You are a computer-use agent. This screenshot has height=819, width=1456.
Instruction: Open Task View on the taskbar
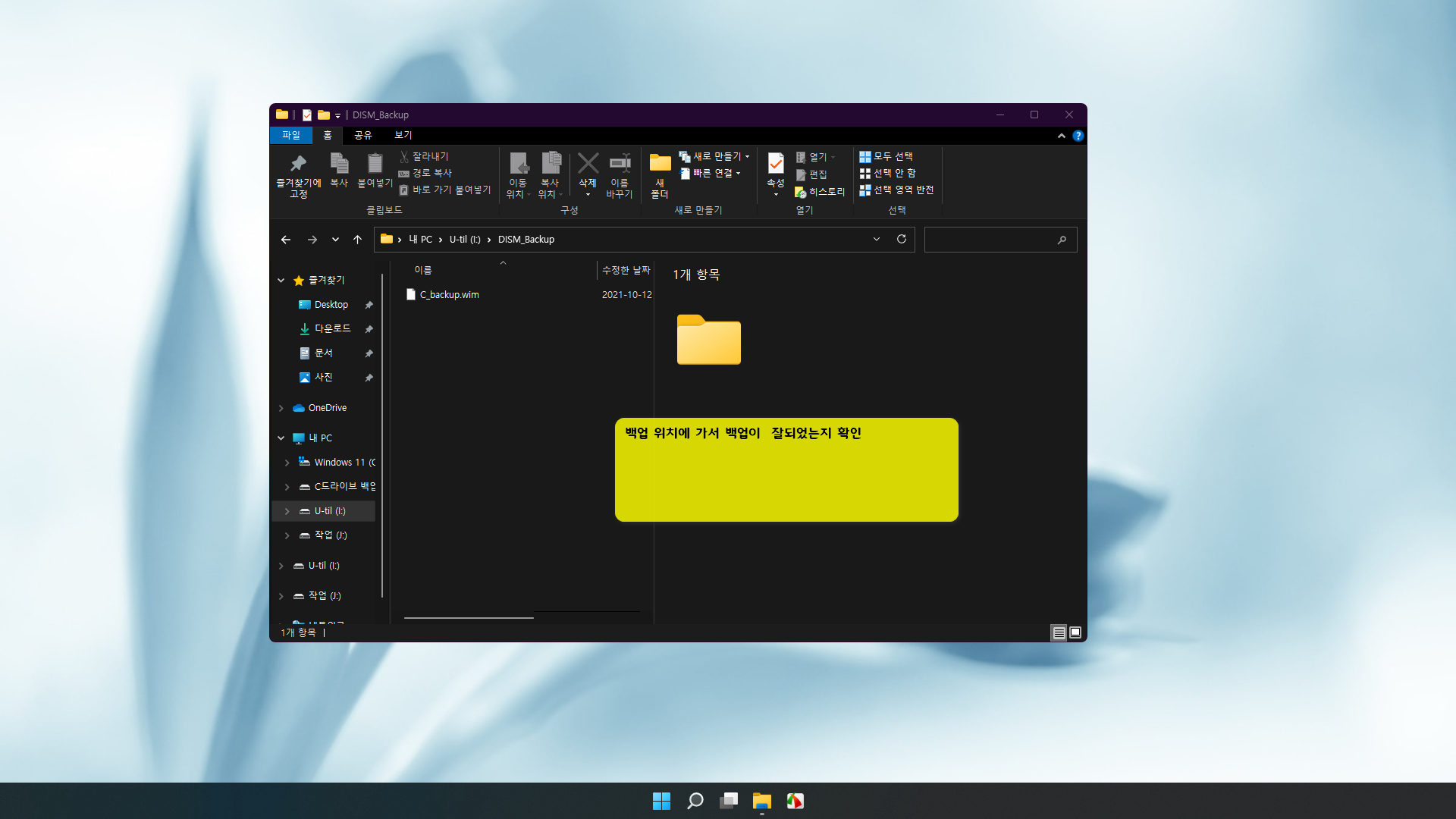728,801
